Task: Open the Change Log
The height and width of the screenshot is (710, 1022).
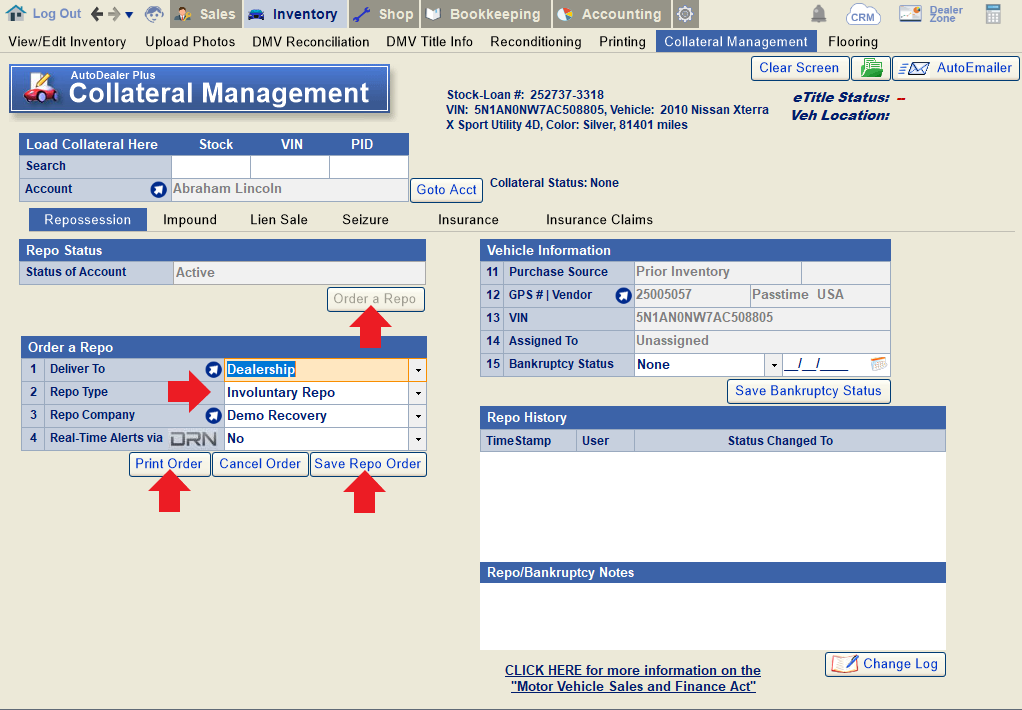Action: (885, 664)
